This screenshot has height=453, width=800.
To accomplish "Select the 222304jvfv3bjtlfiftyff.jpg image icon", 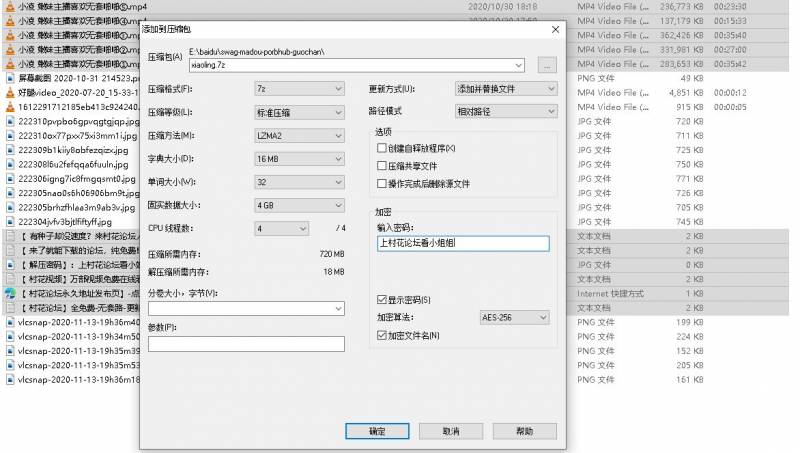I will pos(10,222).
